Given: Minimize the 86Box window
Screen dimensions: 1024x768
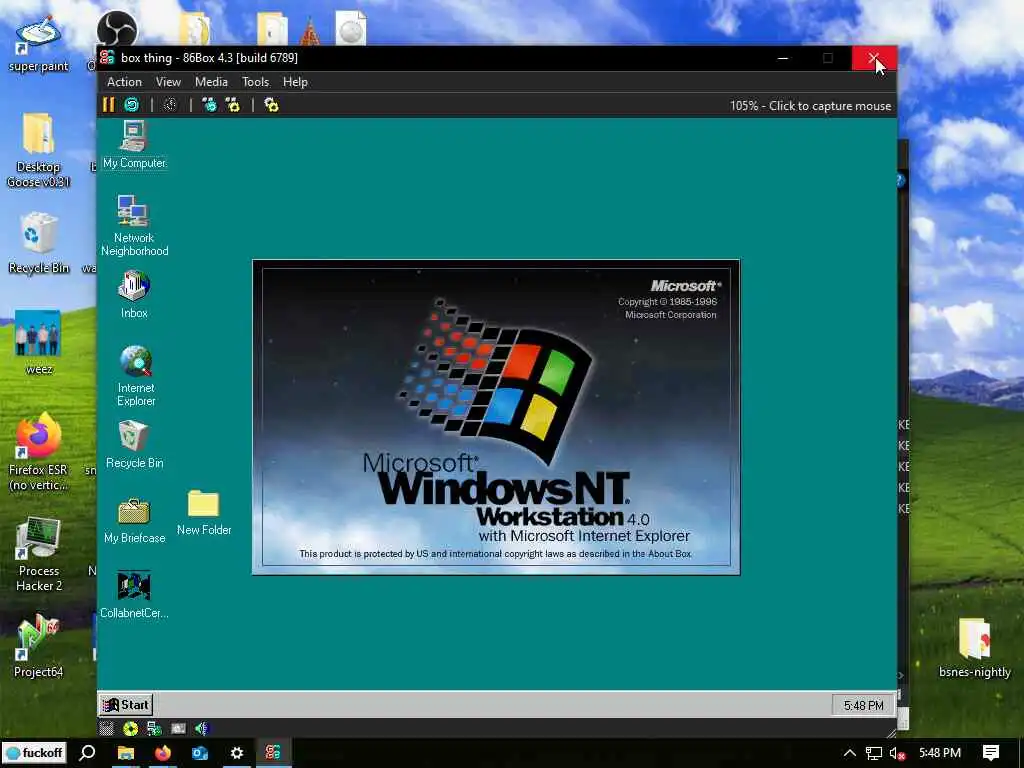Looking at the screenshot, I should pos(783,58).
